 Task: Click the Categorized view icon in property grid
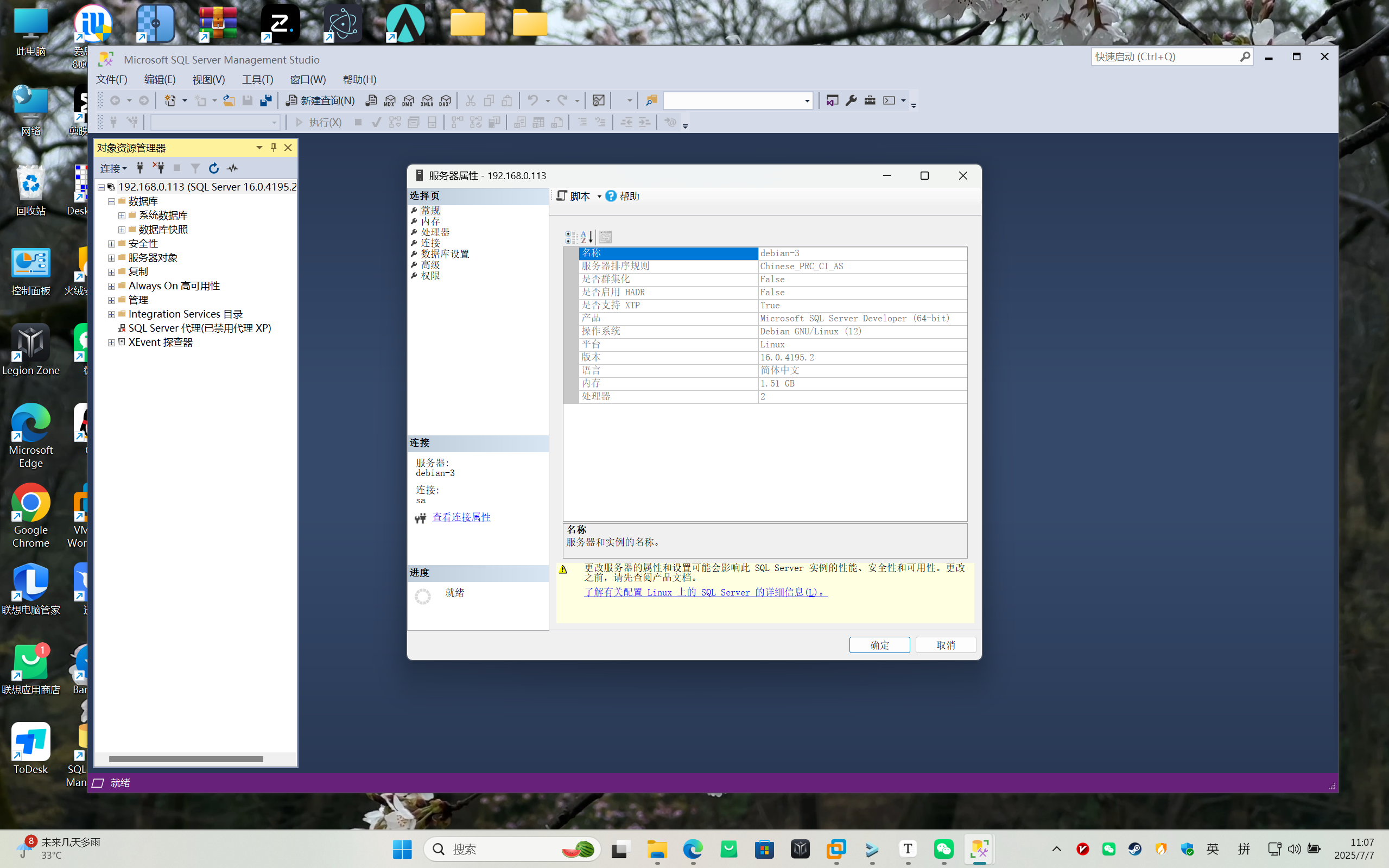tap(571, 237)
